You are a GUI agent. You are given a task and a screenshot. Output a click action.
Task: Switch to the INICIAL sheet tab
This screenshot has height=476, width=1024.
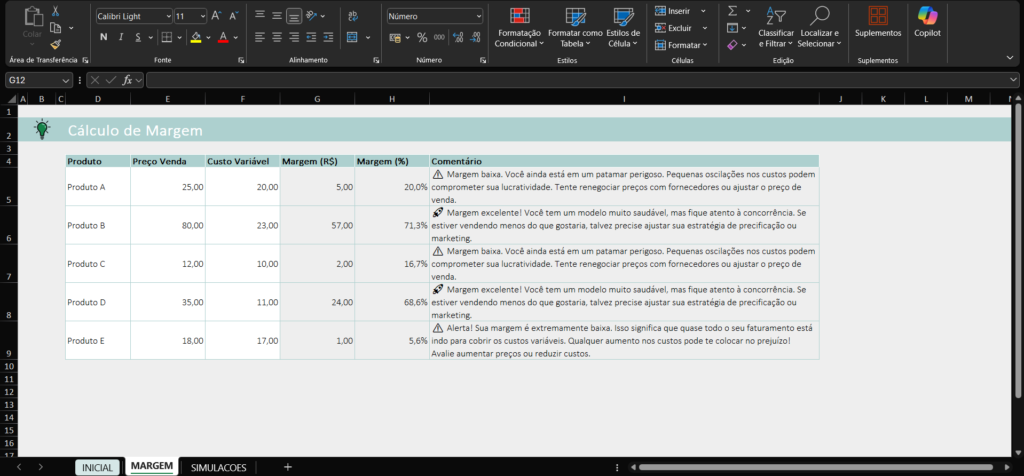(x=97, y=467)
